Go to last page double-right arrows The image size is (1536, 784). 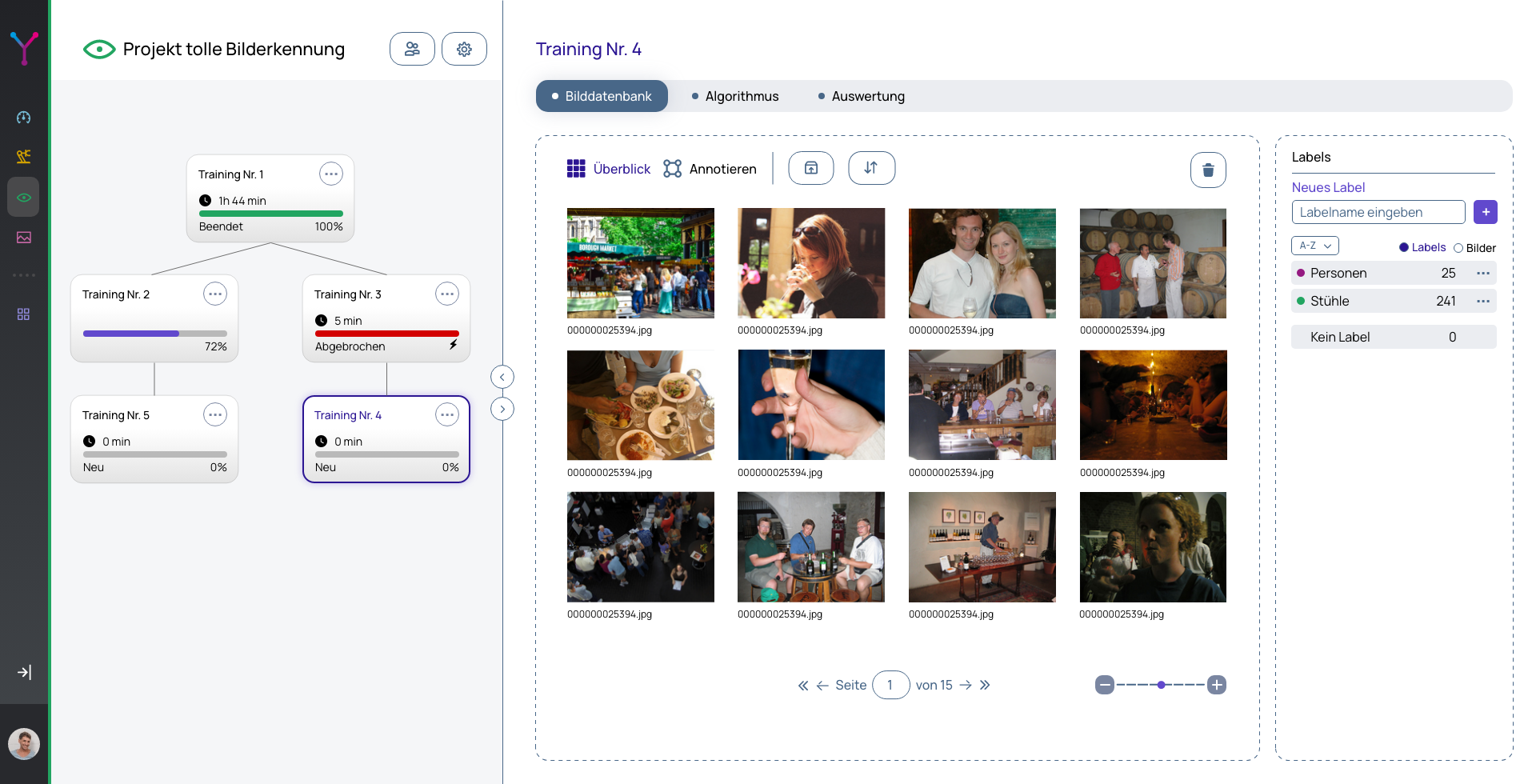click(x=985, y=685)
